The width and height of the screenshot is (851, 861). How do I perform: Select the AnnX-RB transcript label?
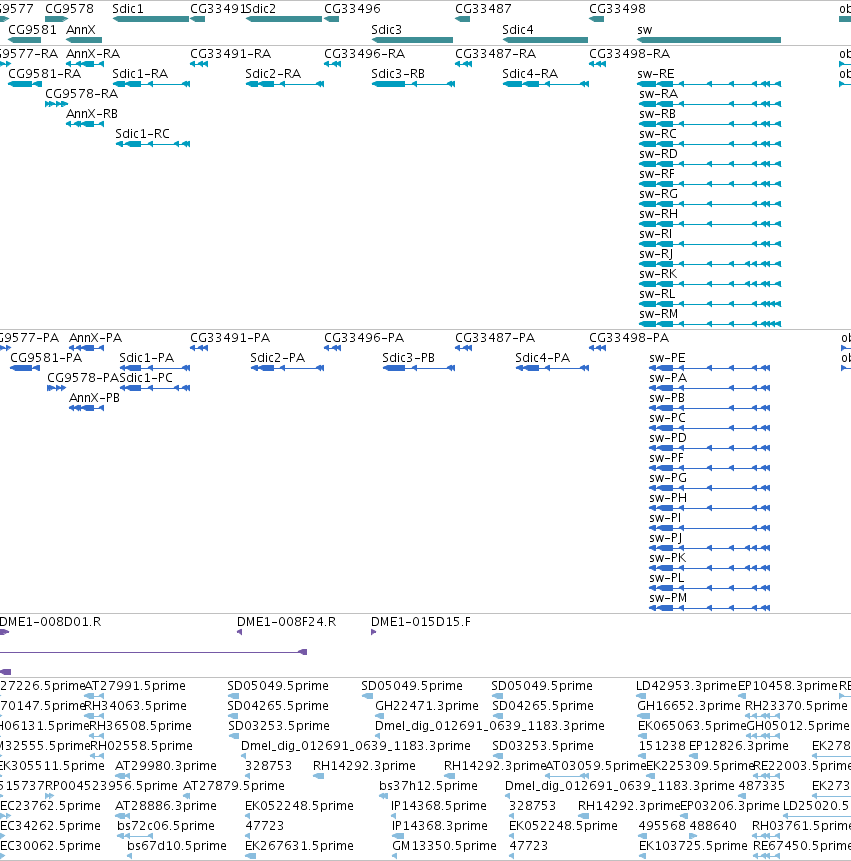coord(92,114)
